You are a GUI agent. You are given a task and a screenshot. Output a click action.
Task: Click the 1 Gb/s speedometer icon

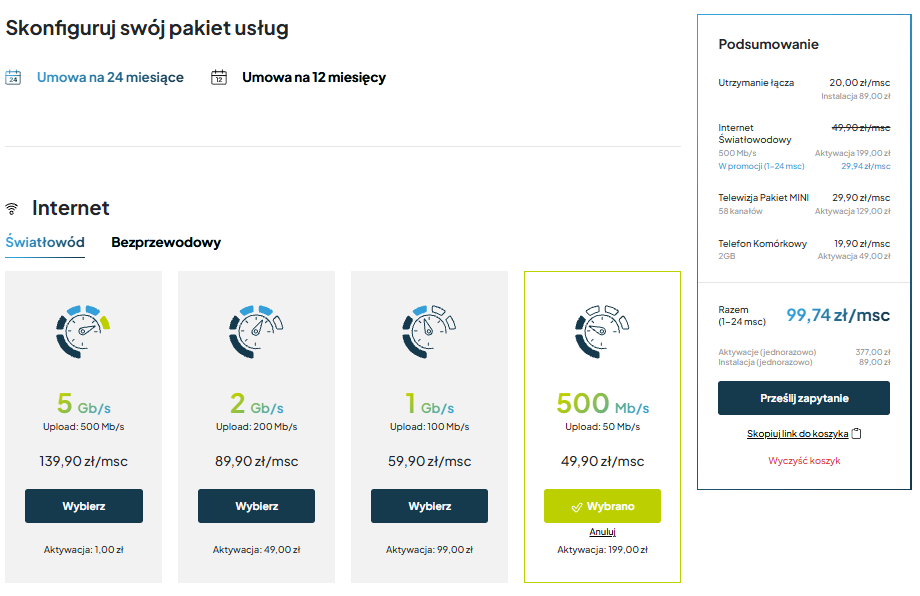(x=429, y=329)
